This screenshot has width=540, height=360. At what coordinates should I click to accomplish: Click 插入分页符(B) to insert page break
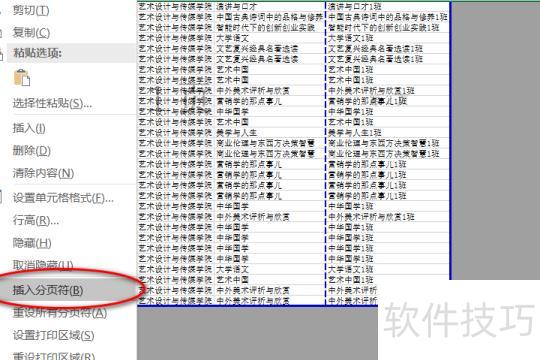coord(48,290)
